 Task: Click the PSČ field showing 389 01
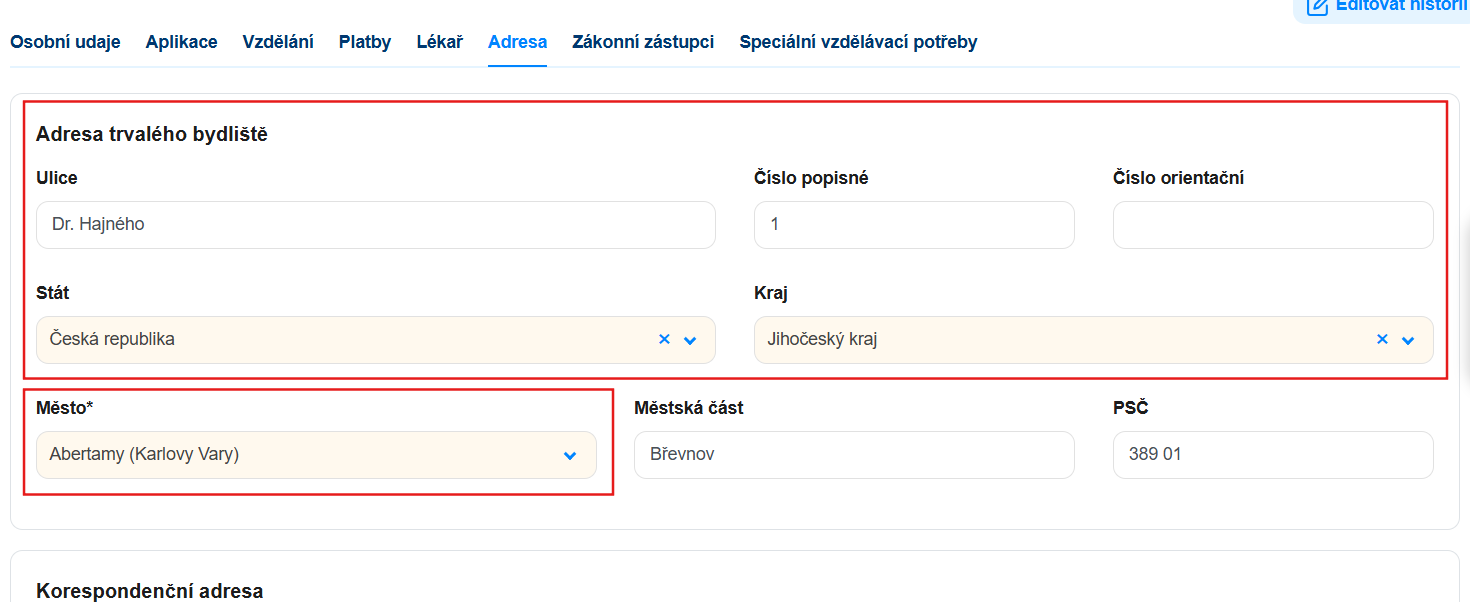click(x=1273, y=455)
